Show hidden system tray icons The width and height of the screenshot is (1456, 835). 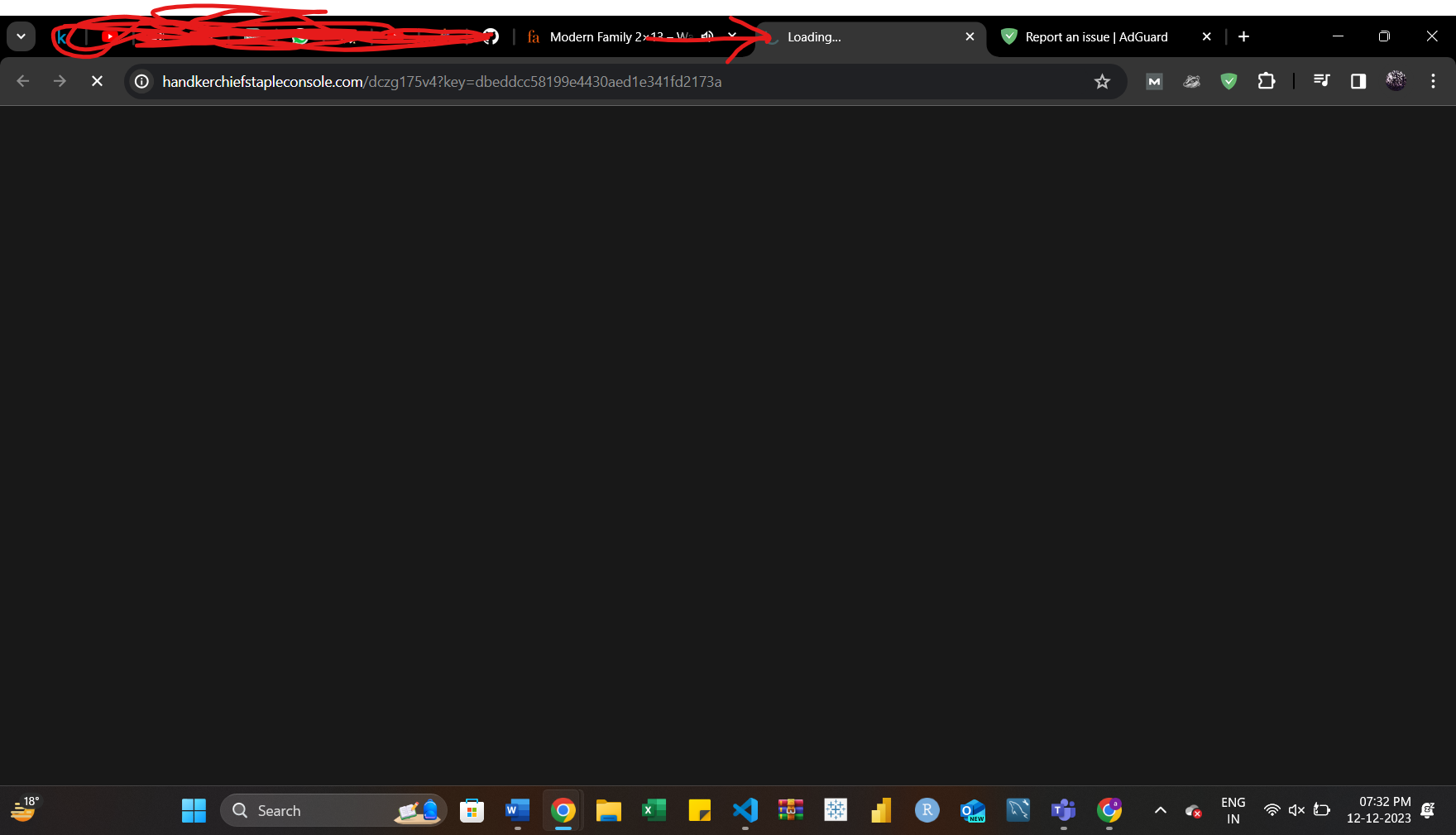click(1161, 810)
